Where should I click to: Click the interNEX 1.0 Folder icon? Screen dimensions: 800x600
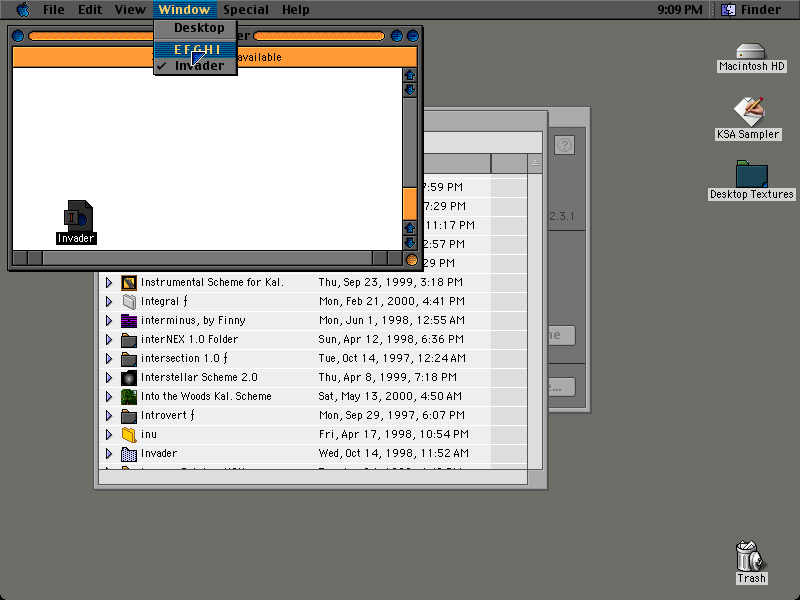129,339
